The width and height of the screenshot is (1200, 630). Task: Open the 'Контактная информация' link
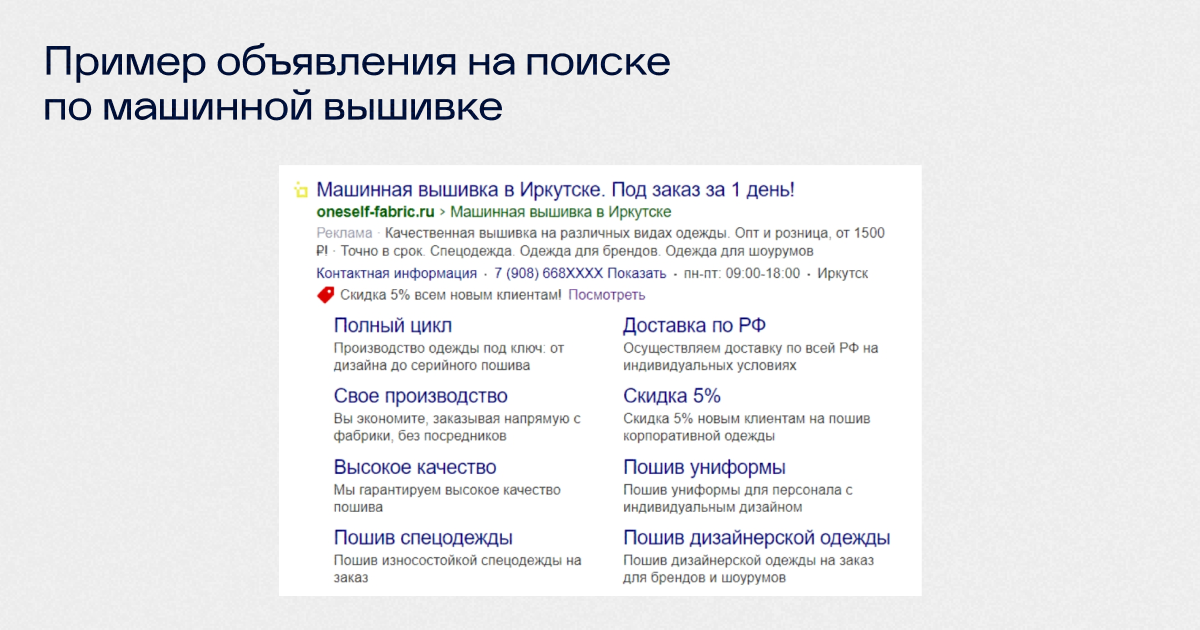click(x=396, y=274)
